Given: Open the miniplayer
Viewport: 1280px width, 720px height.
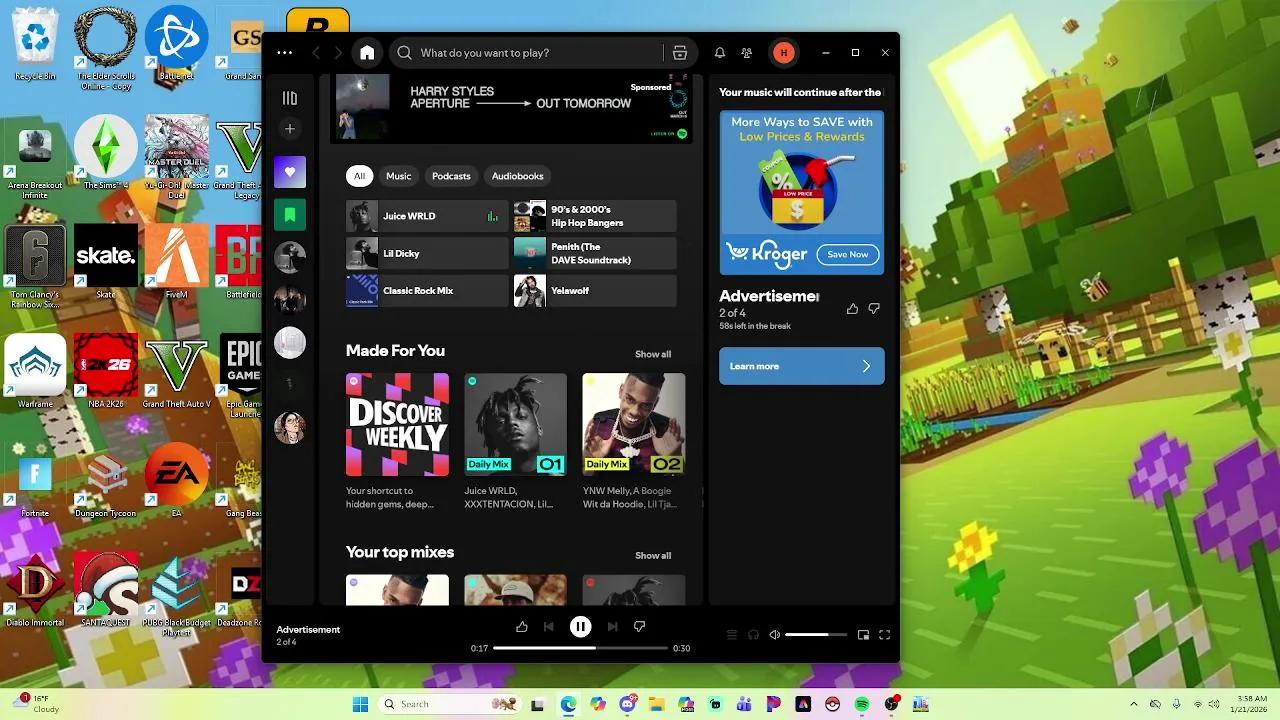Looking at the screenshot, I should 863,635.
